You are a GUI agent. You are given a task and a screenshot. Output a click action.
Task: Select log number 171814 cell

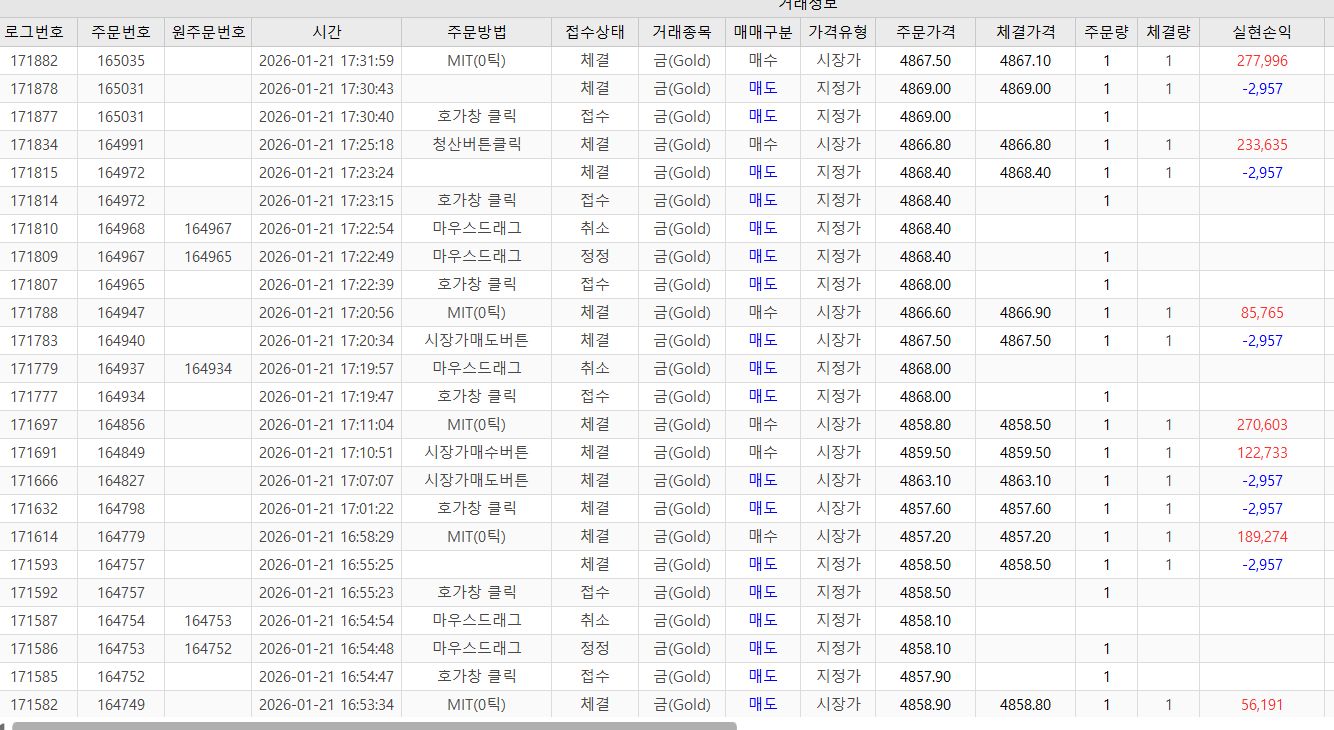(34, 201)
